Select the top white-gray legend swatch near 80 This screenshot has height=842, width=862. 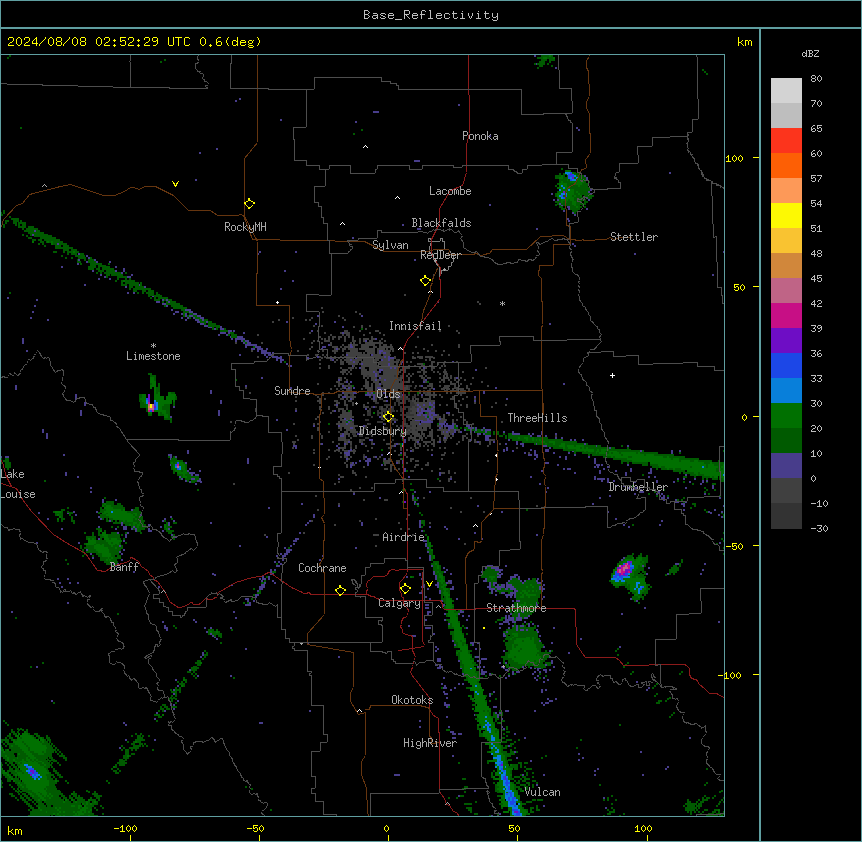pos(786,91)
